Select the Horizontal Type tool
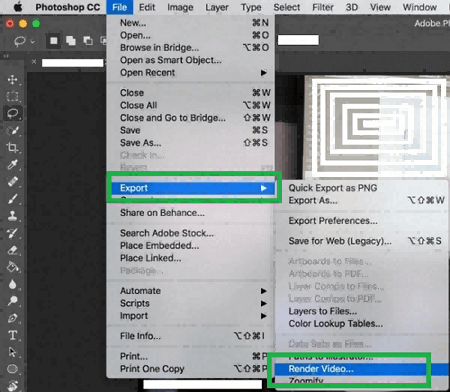 click(x=13, y=335)
